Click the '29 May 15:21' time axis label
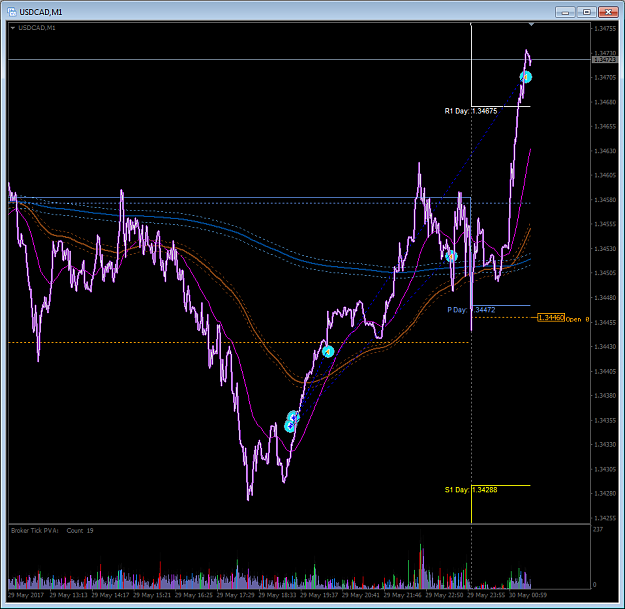 pos(152,595)
